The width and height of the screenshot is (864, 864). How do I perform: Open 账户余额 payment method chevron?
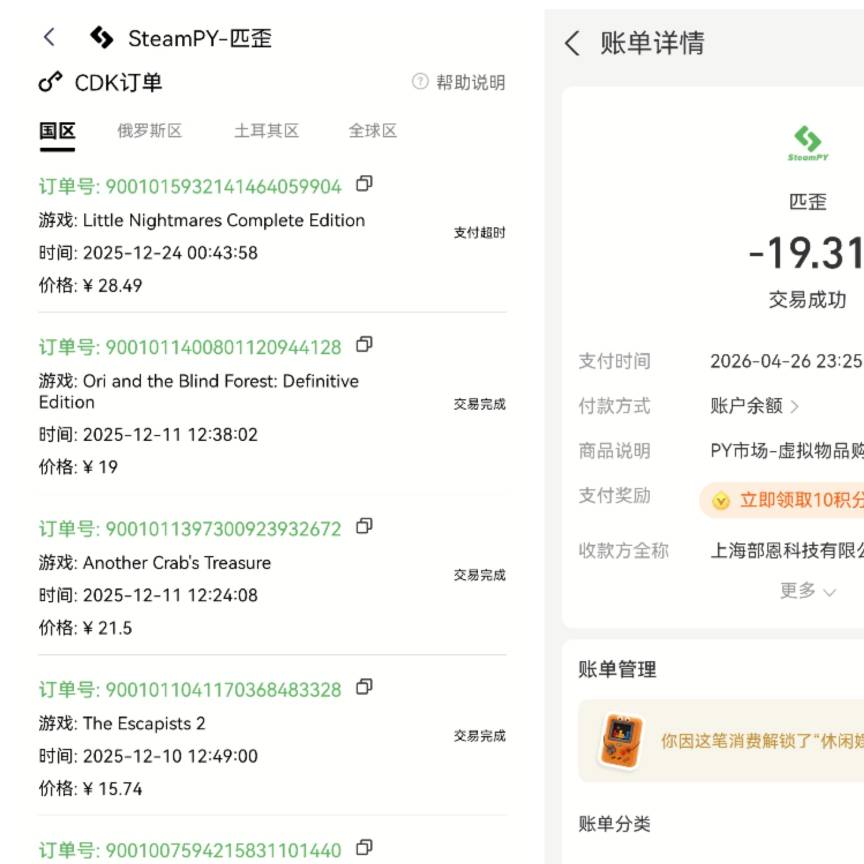point(795,407)
